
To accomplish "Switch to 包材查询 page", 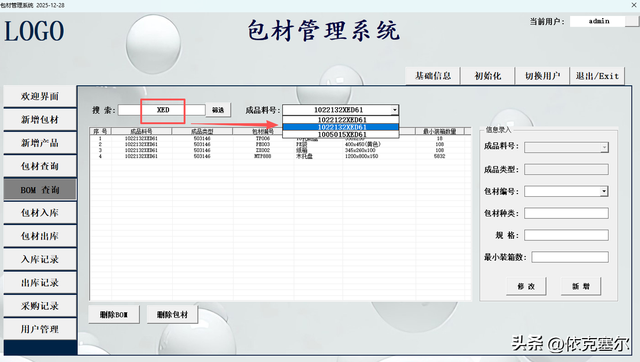I will tap(40, 166).
